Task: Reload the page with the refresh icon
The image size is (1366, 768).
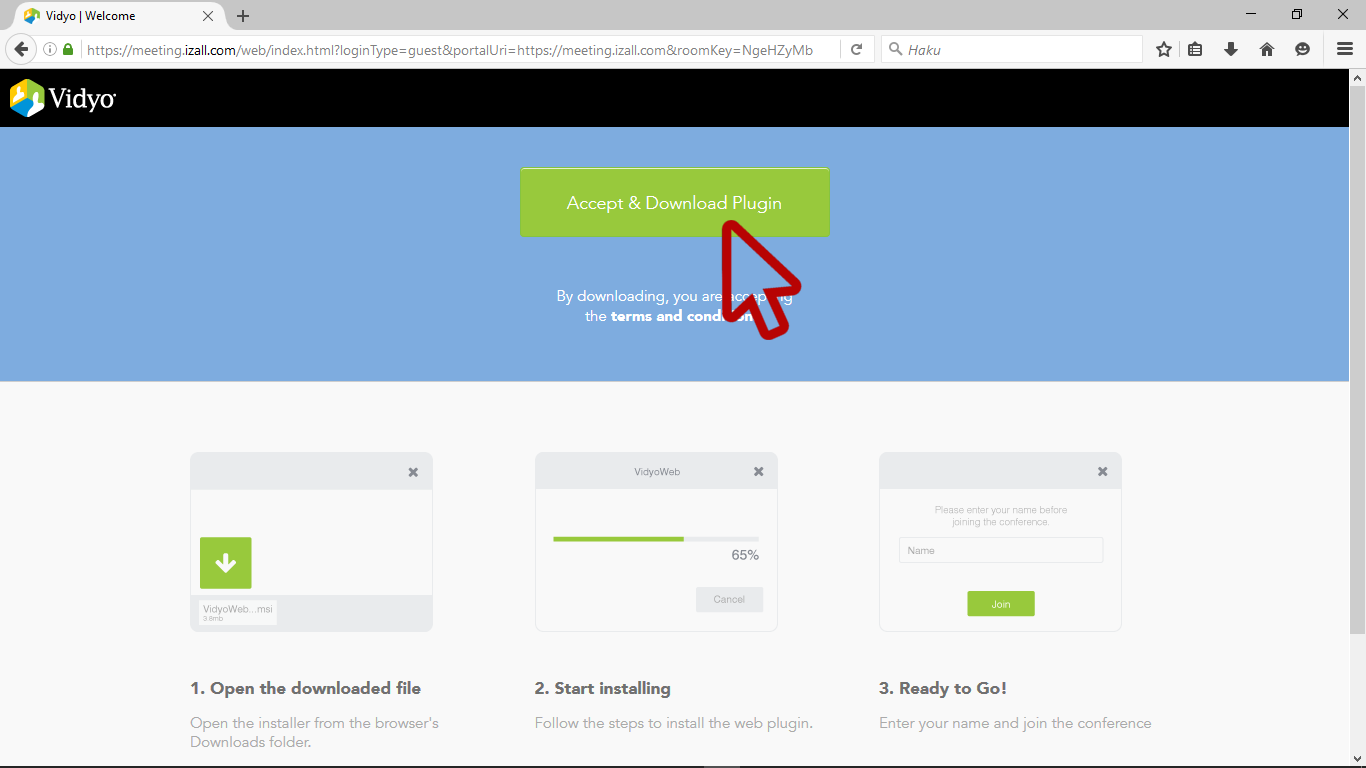Action: pos(857,49)
